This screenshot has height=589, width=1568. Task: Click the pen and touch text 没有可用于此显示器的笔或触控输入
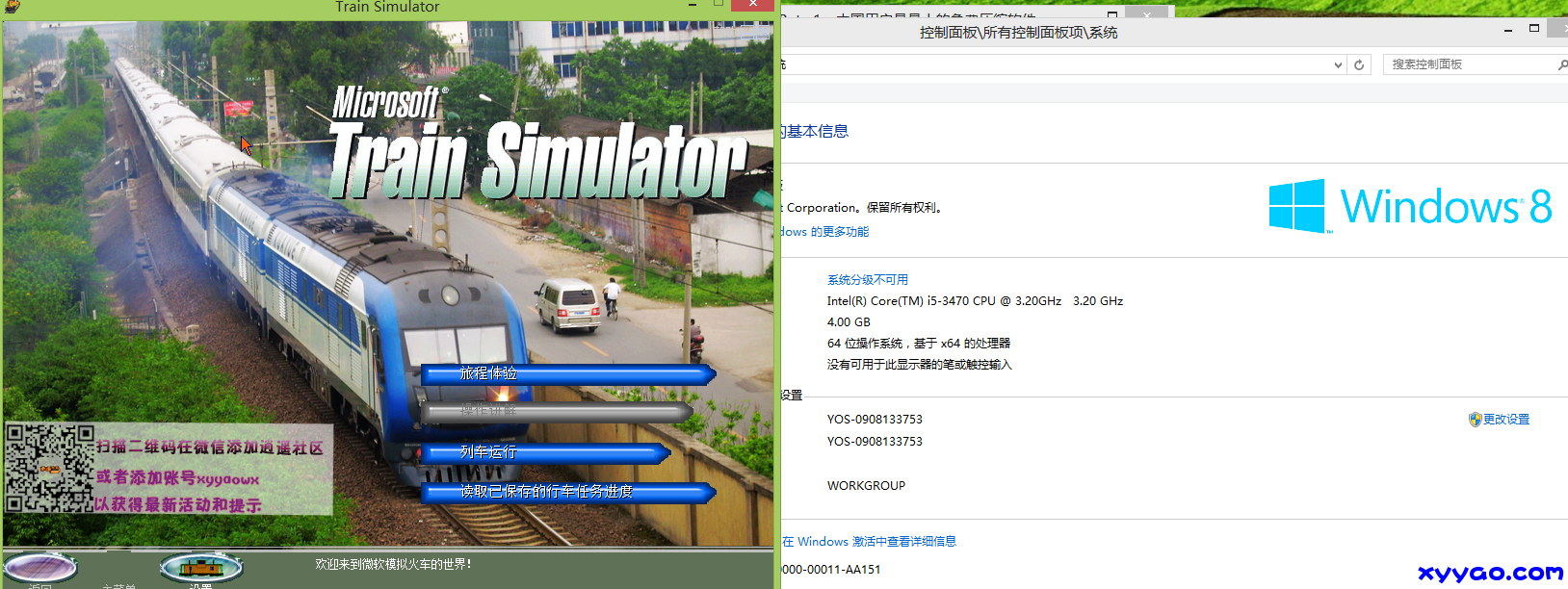tap(920, 365)
